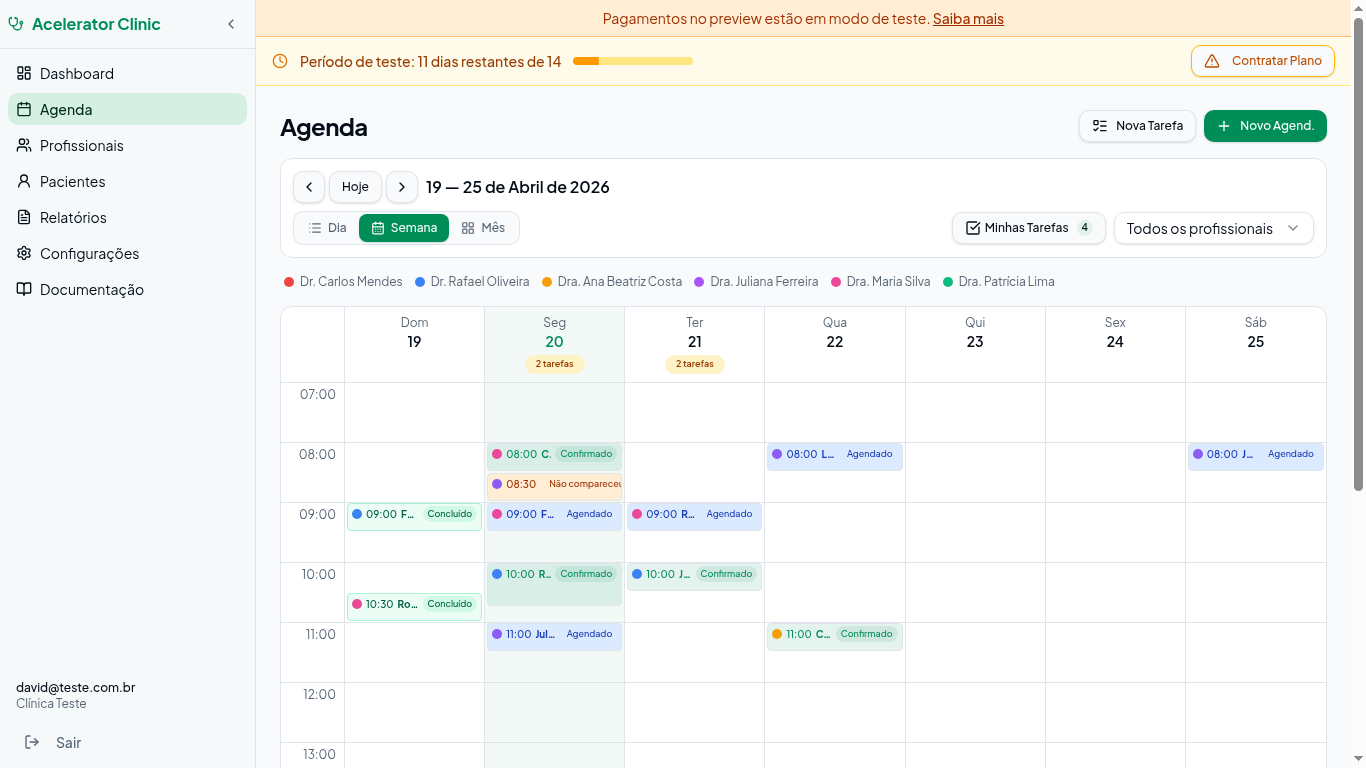
Task: Click the Acelerator Clinic stethoscope logo
Action: [x=16, y=24]
